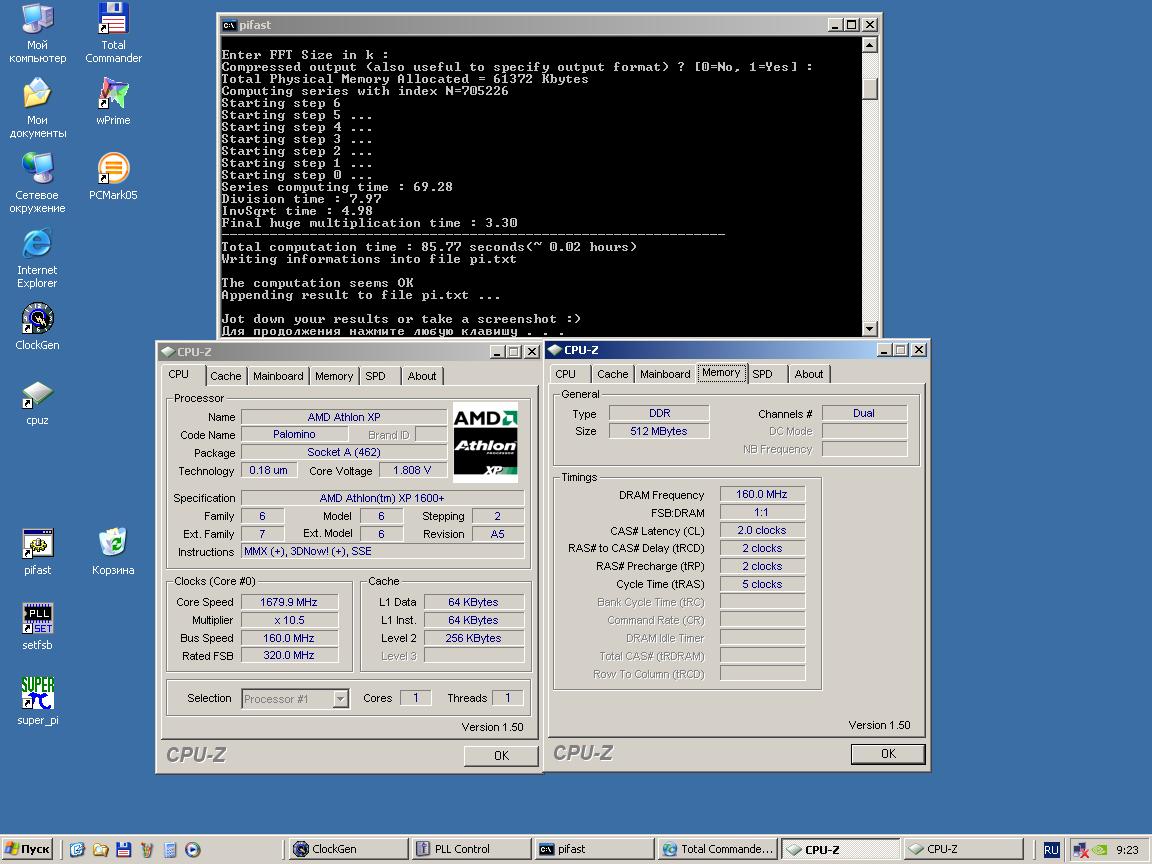Viewport: 1152px width, 864px height.
Task: Click the Internet Explorer quick launch icon
Action: 77,849
